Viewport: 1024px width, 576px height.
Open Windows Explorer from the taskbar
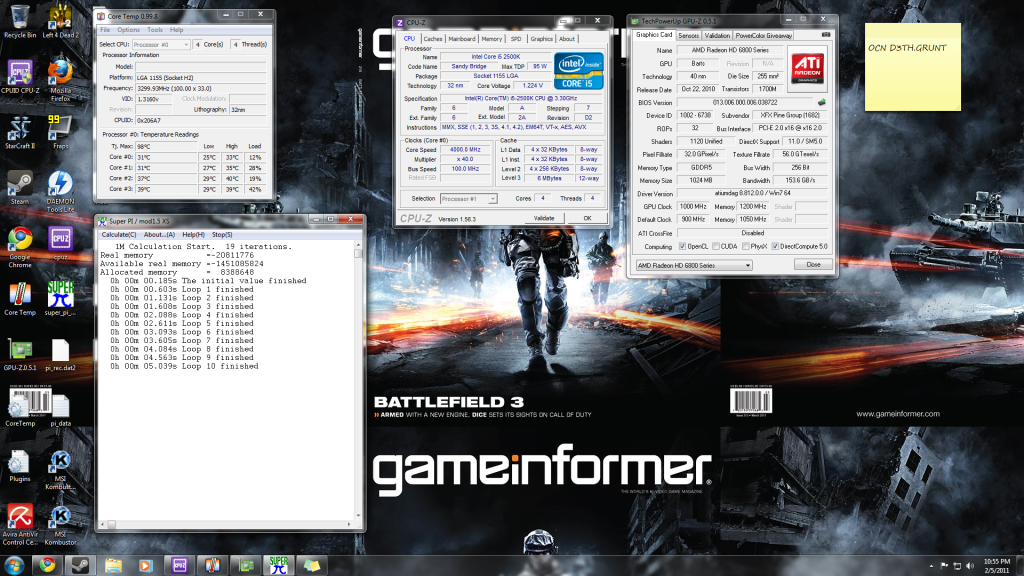[113, 565]
